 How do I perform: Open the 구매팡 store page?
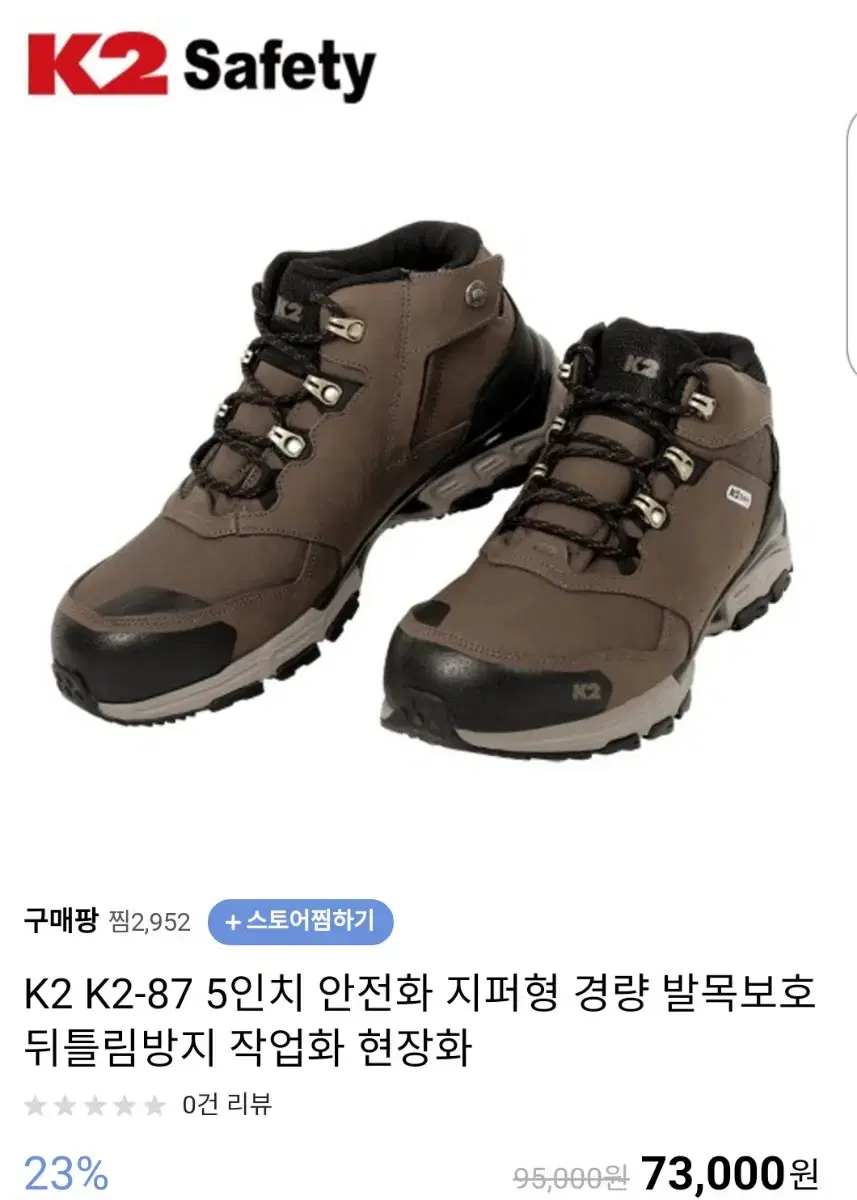point(61,921)
